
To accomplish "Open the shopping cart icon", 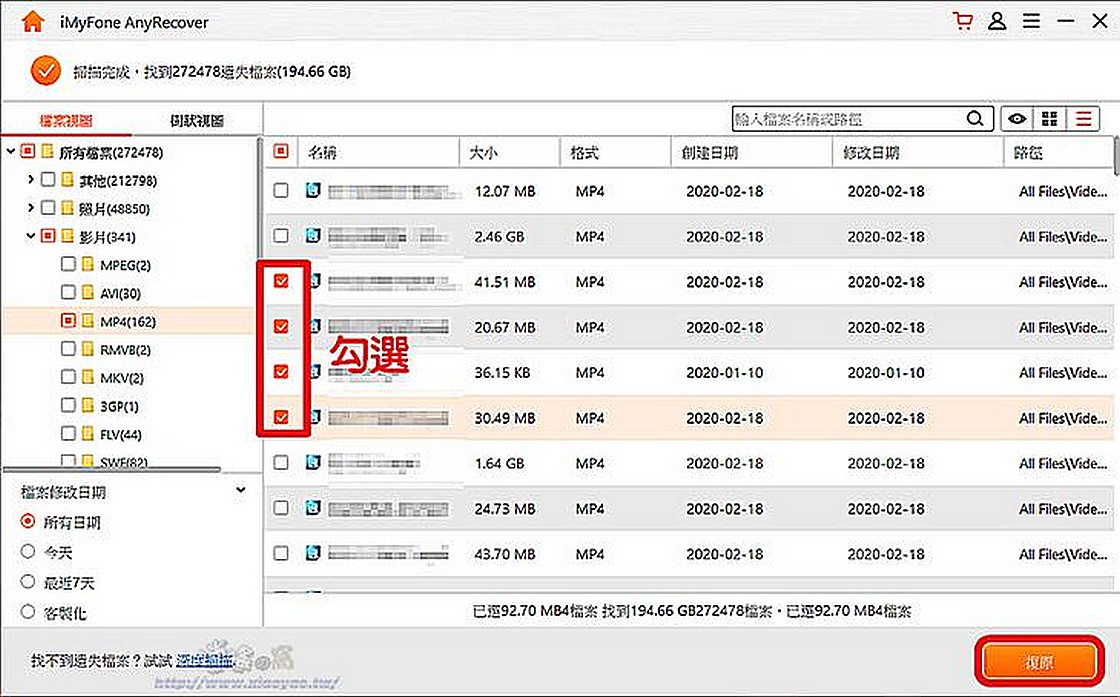I will point(962,20).
